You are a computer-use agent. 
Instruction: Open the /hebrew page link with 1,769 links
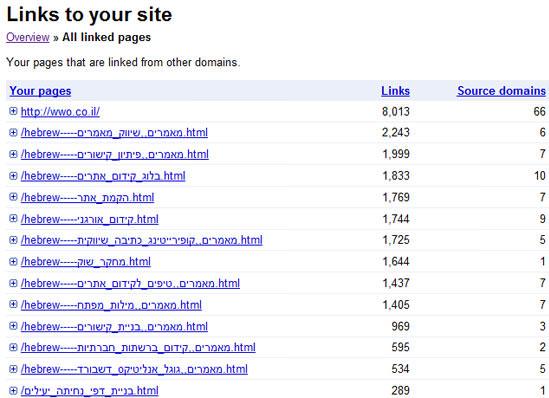87,198
